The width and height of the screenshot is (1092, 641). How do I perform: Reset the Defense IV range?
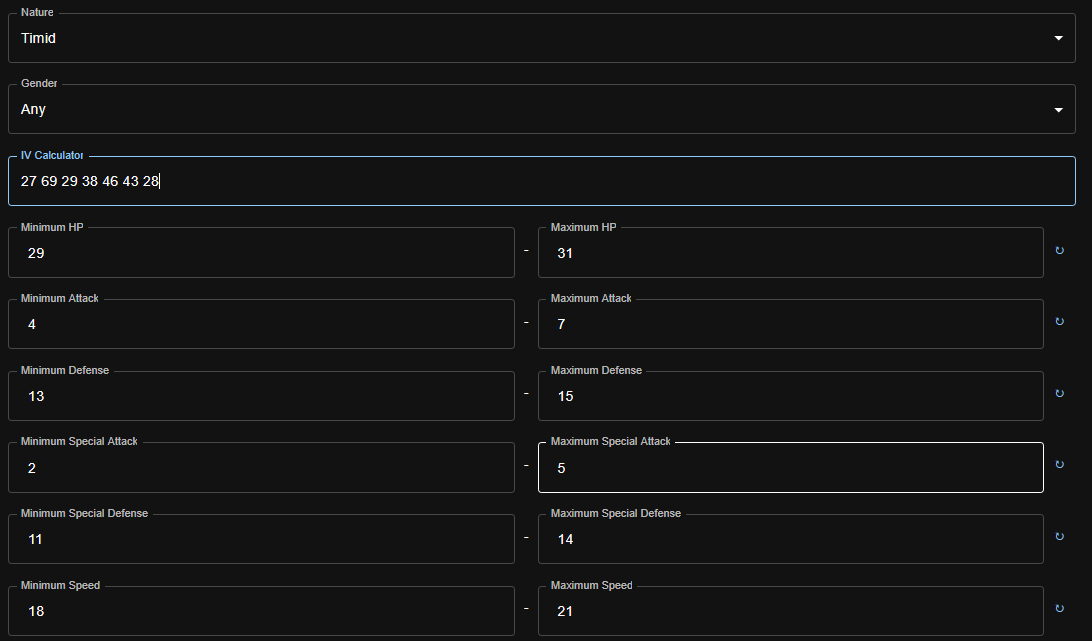click(1060, 394)
